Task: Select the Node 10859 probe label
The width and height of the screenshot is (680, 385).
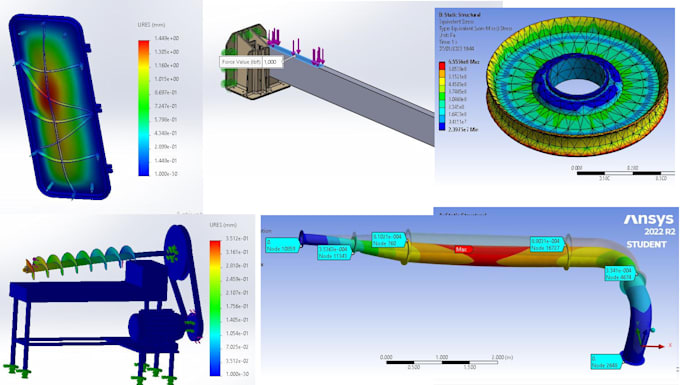Action: pos(281,246)
